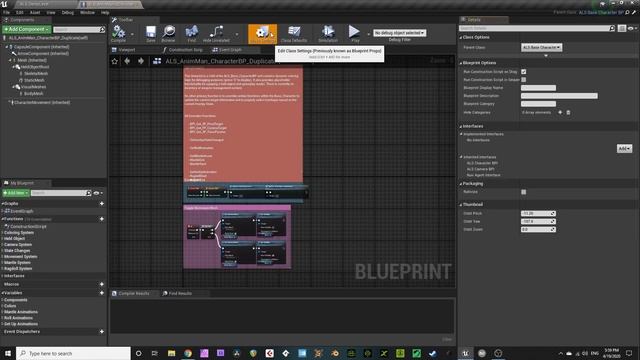This screenshot has height=360, width=640.
Task: Click the Orbit Yaw value field
Action: 538,221
